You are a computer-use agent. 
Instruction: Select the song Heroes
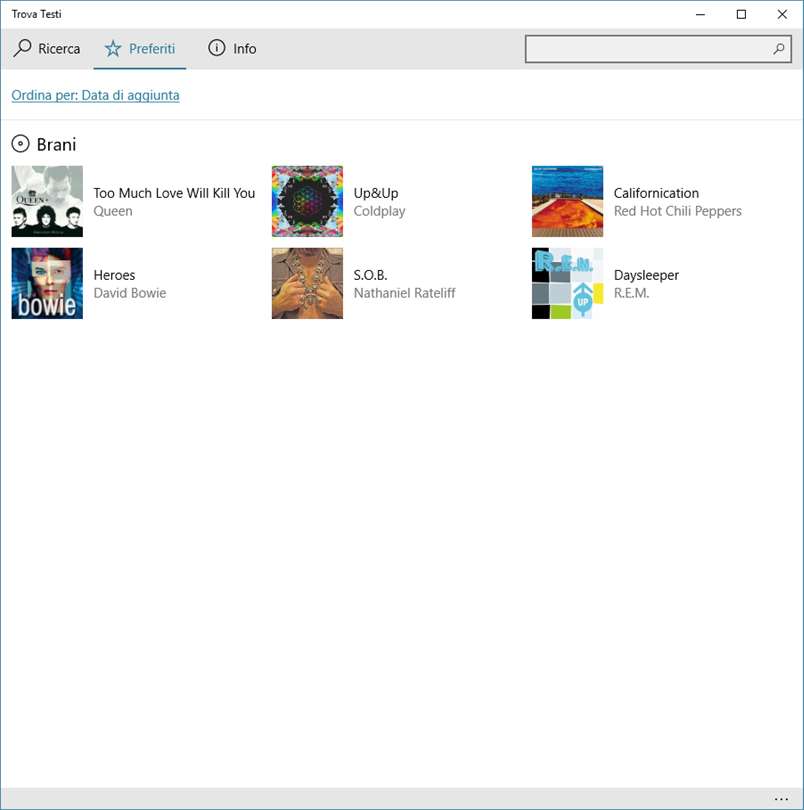point(114,275)
